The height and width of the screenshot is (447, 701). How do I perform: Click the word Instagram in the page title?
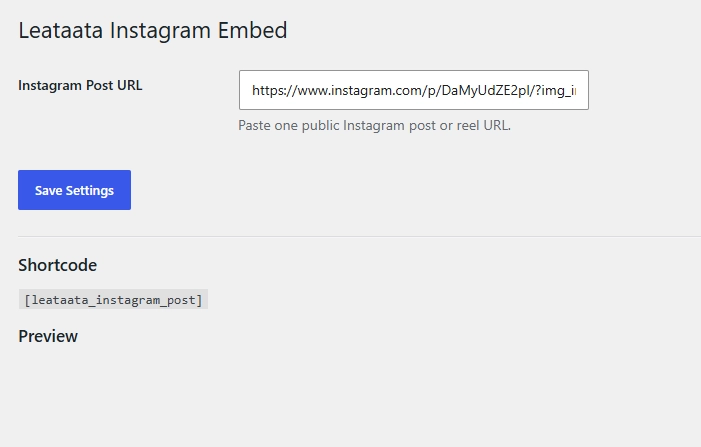160,31
